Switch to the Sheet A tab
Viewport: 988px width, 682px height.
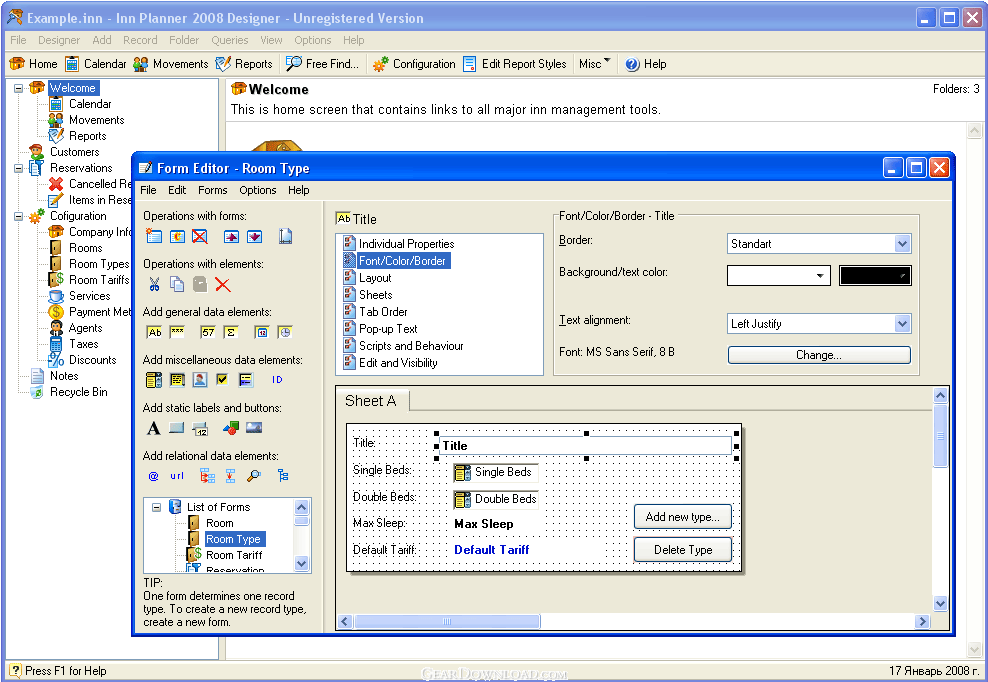[x=372, y=401]
